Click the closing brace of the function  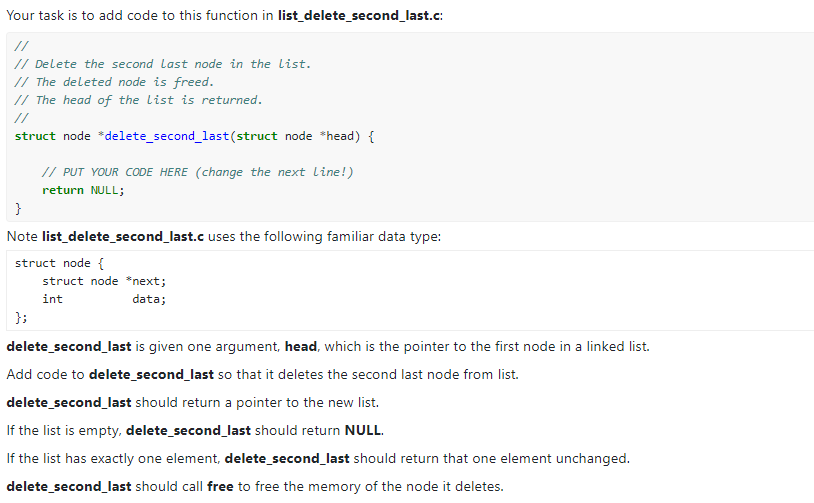(18, 208)
